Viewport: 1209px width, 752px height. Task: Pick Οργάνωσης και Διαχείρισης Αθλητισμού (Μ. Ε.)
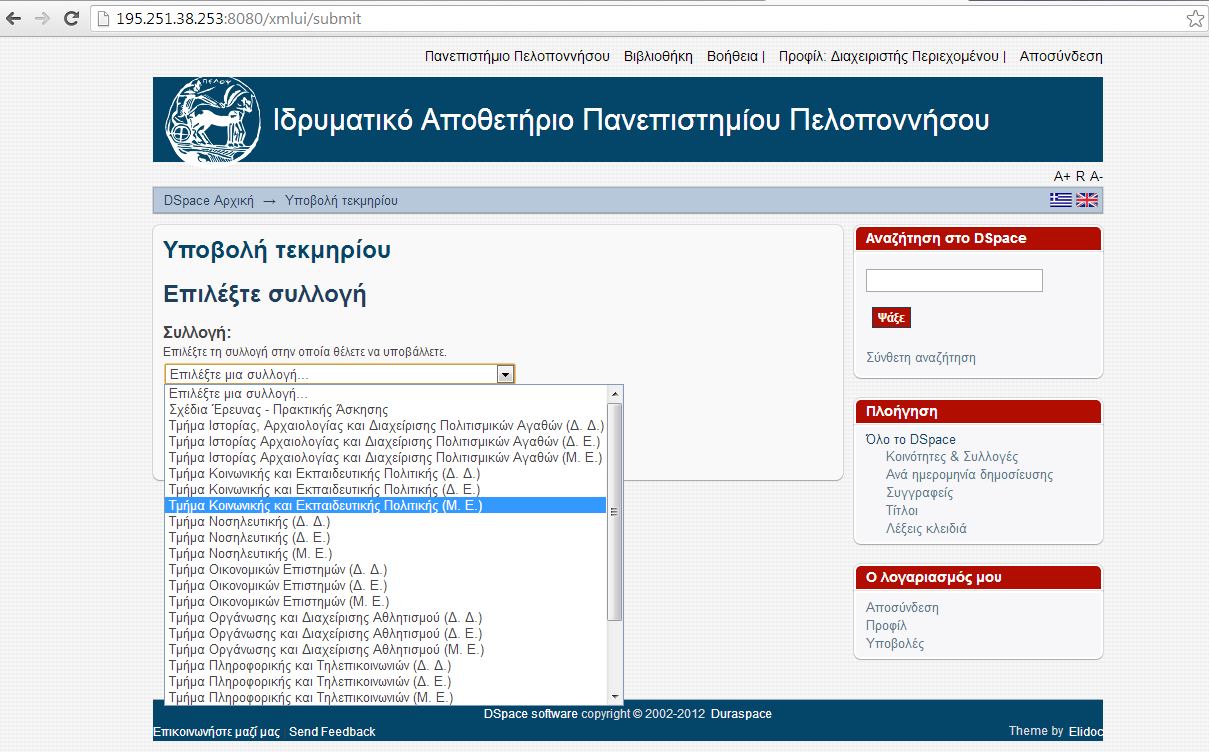(386, 650)
